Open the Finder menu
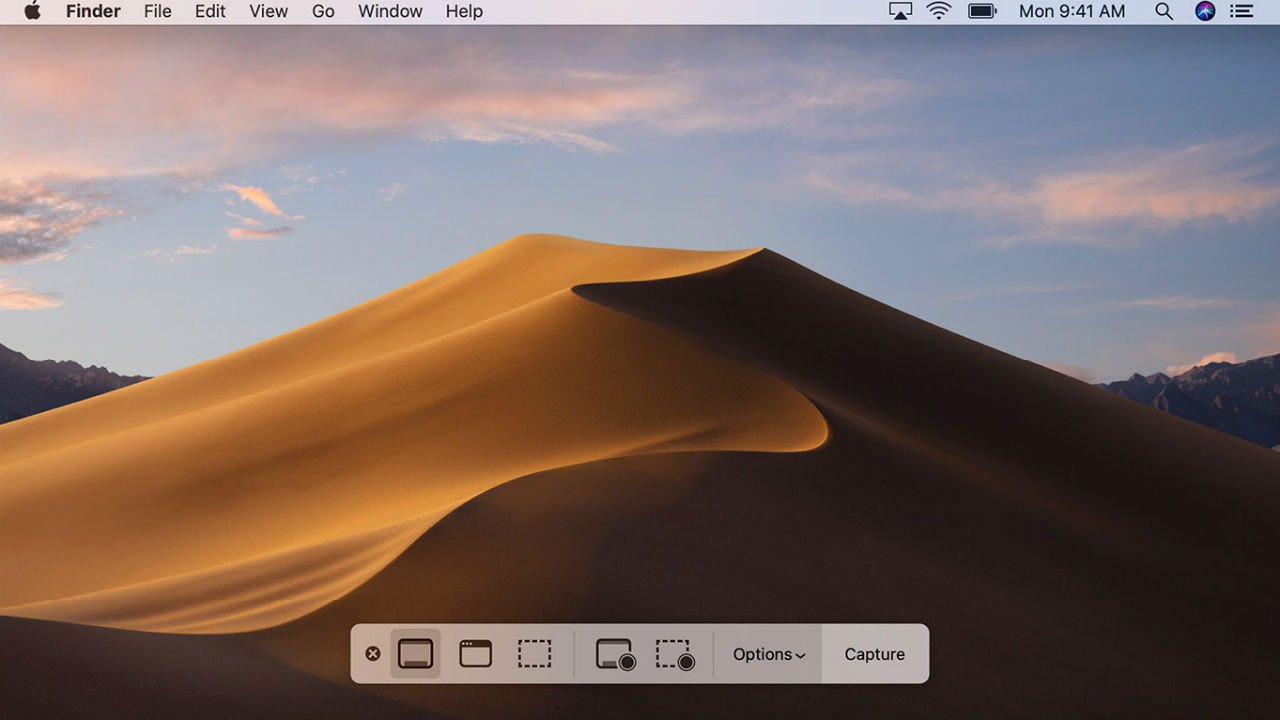This screenshot has width=1280, height=720. pyautogui.click(x=93, y=12)
